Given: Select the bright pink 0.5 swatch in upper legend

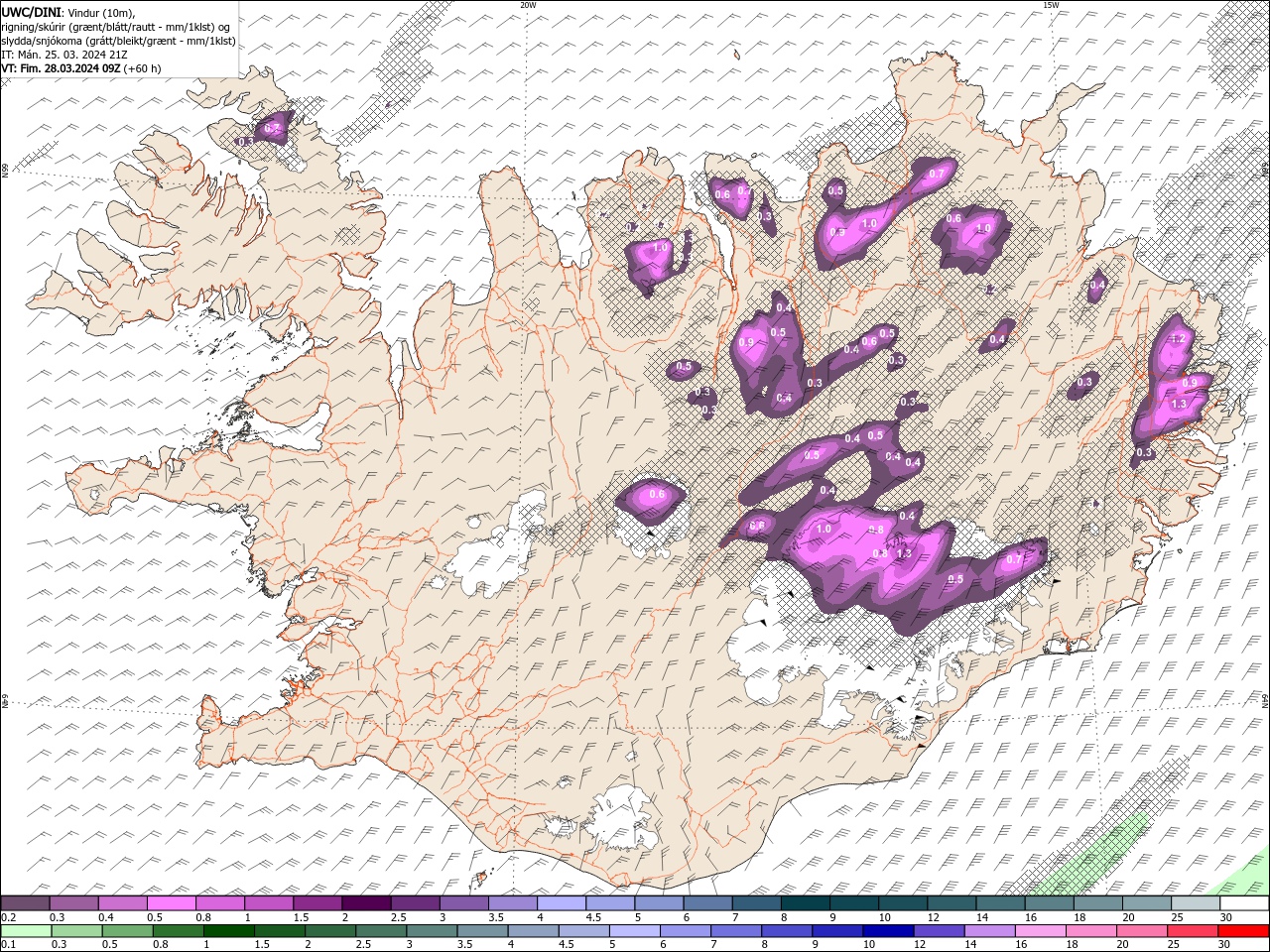Looking at the screenshot, I should [x=171, y=903].
